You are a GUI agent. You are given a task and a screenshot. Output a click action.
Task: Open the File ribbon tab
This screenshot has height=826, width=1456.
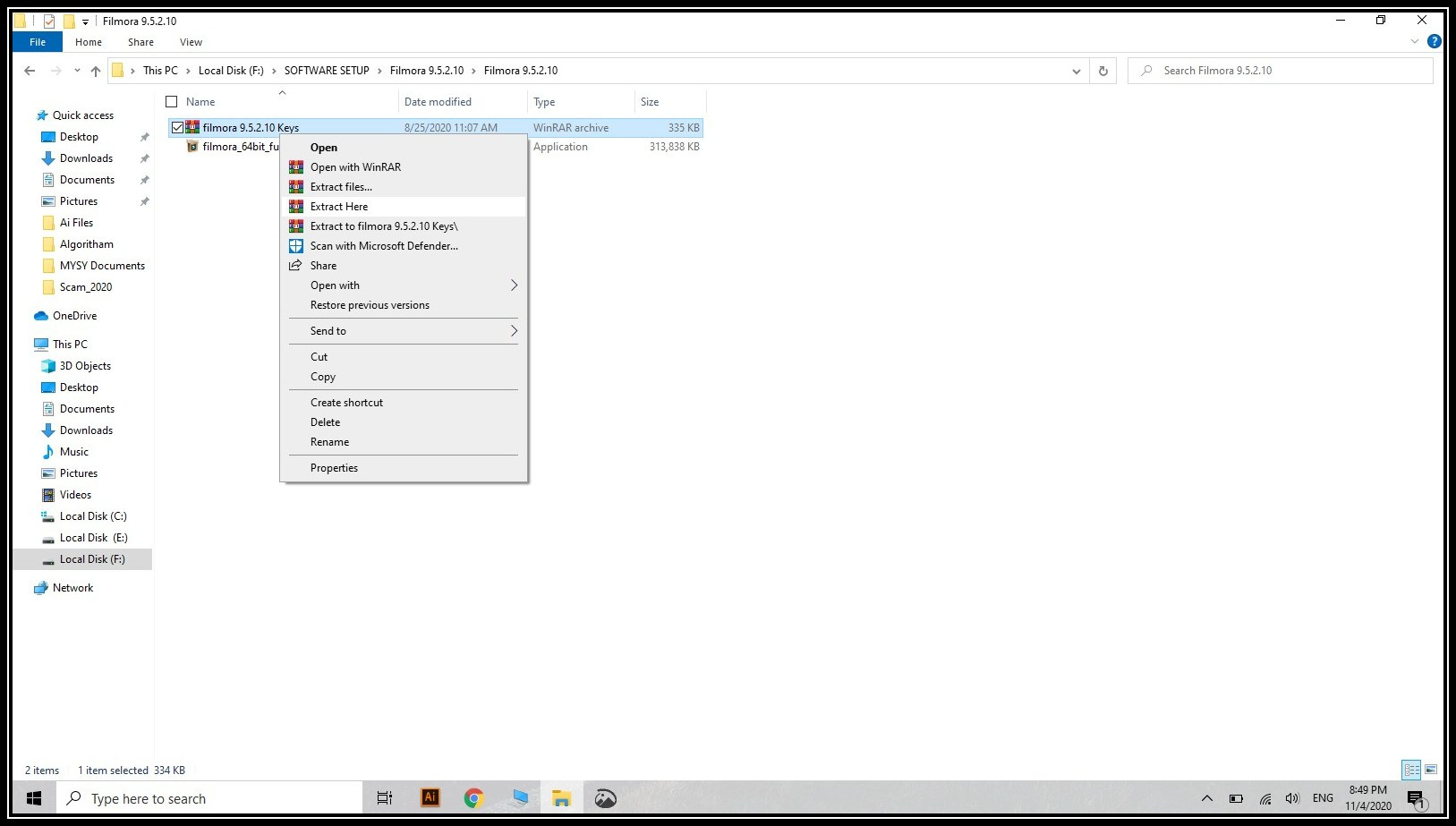click(x=38, y=42)
